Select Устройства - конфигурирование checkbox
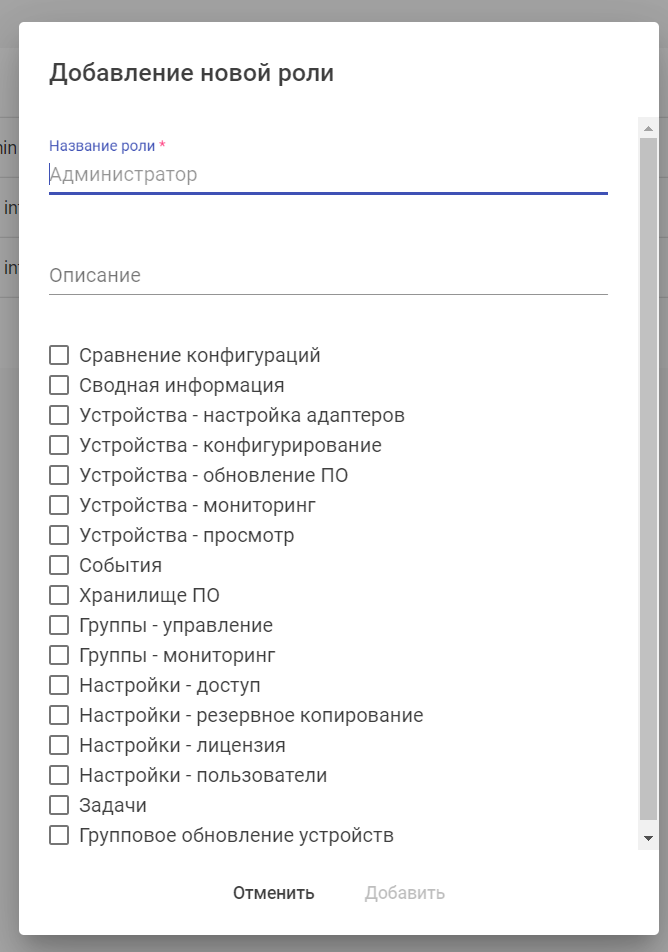Screen dimensions: 668x952 (60, 445)
